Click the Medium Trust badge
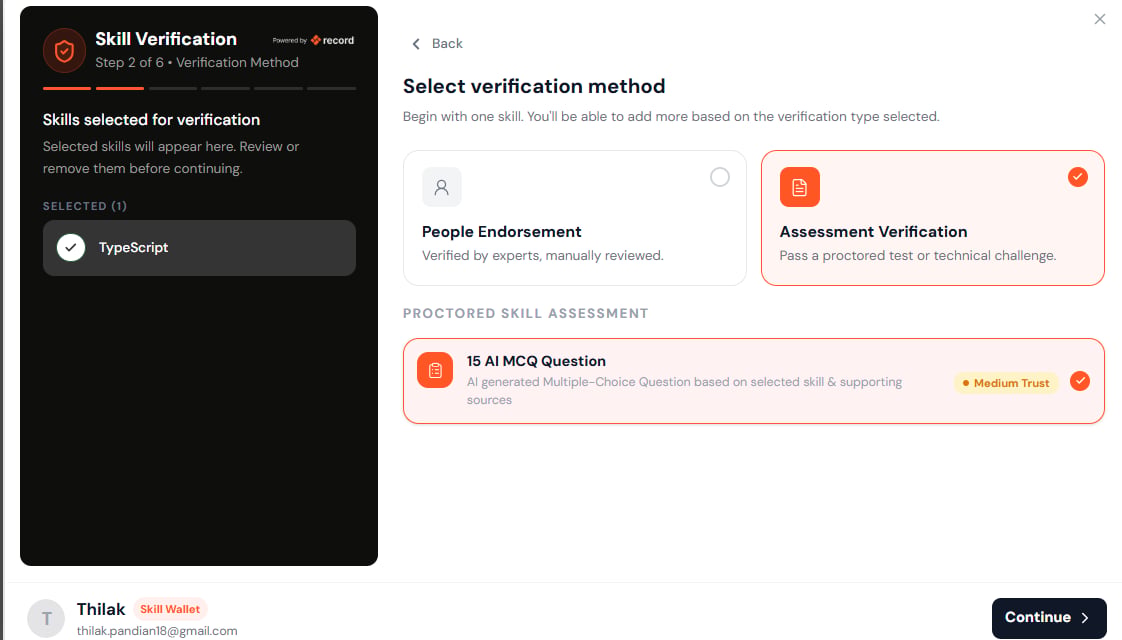 (1006, 383)
